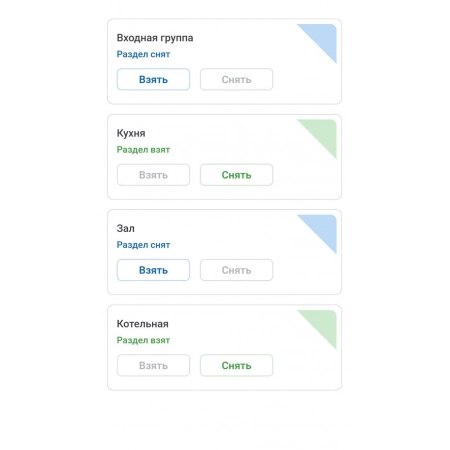This screenshot has width=450, height=450.
Task: Select the Котельная card title
Action: coord(143,324)
